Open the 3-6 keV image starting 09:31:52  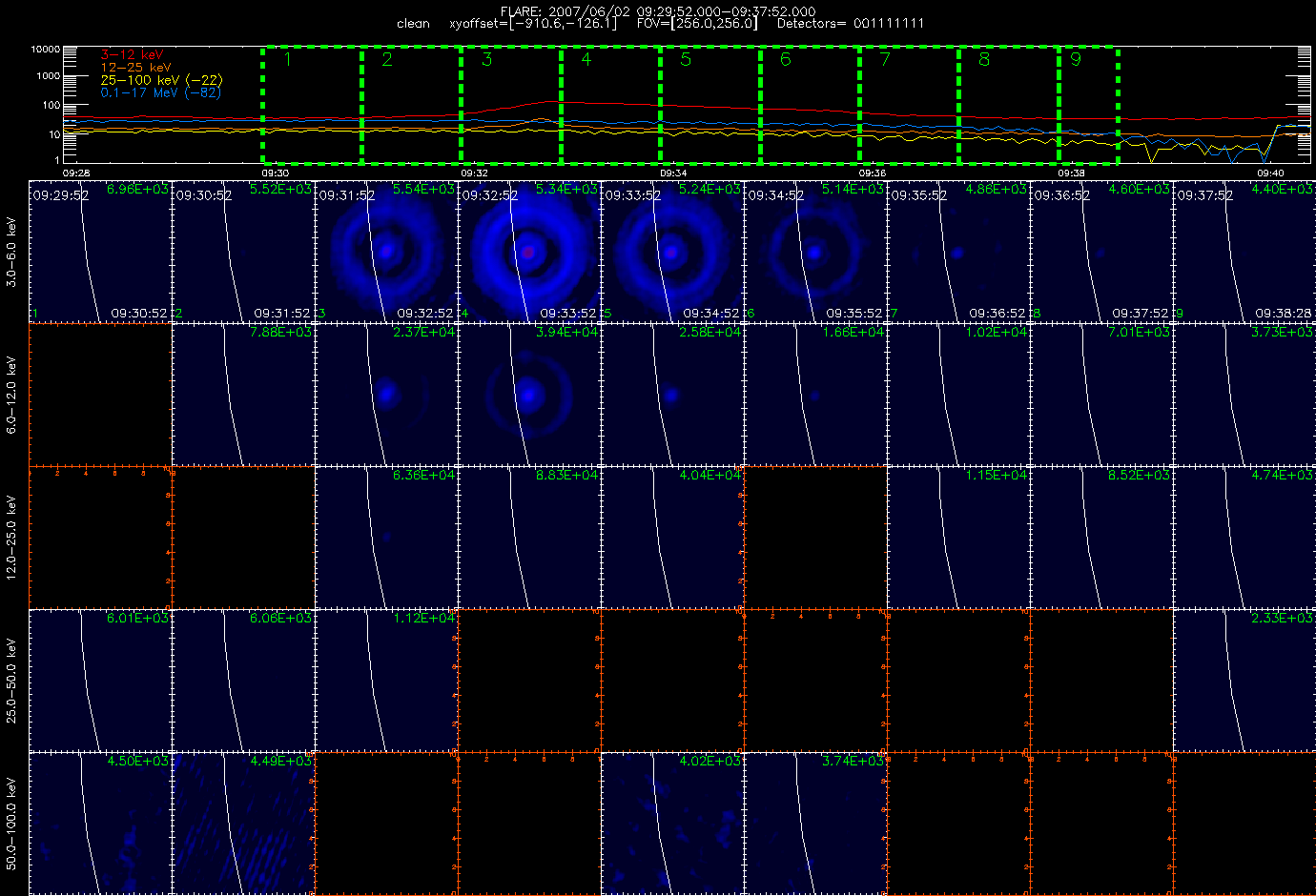[x=386, y=251]
